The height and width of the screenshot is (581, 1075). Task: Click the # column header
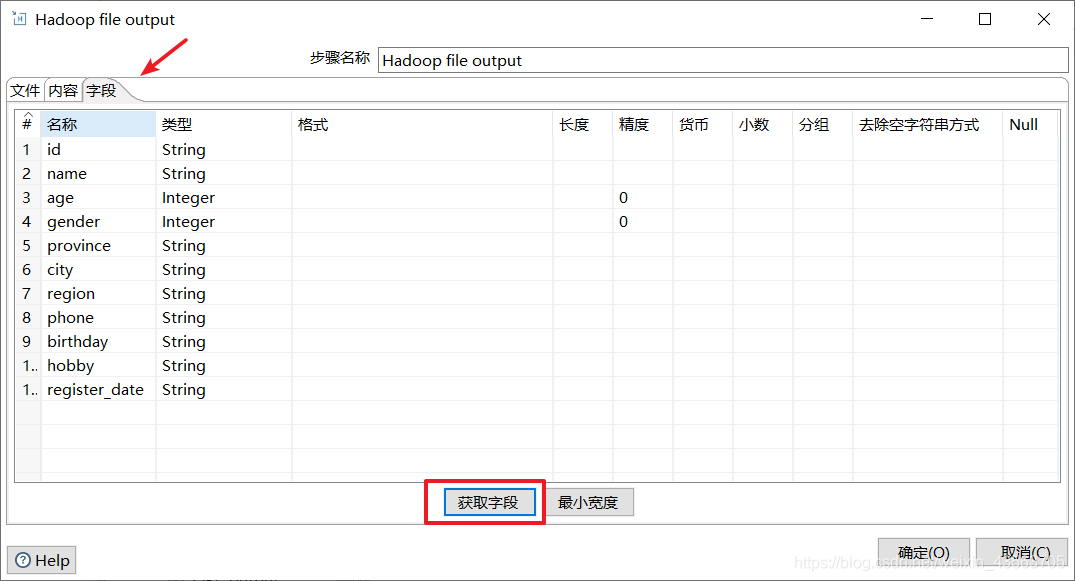pyautogui.click(x=27, y=124)
